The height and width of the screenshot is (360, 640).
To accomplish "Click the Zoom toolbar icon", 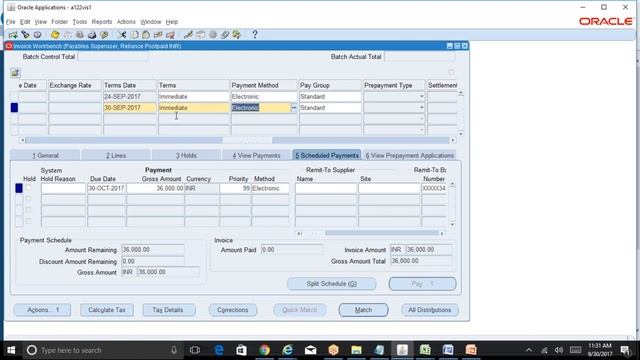I will 200,35.
